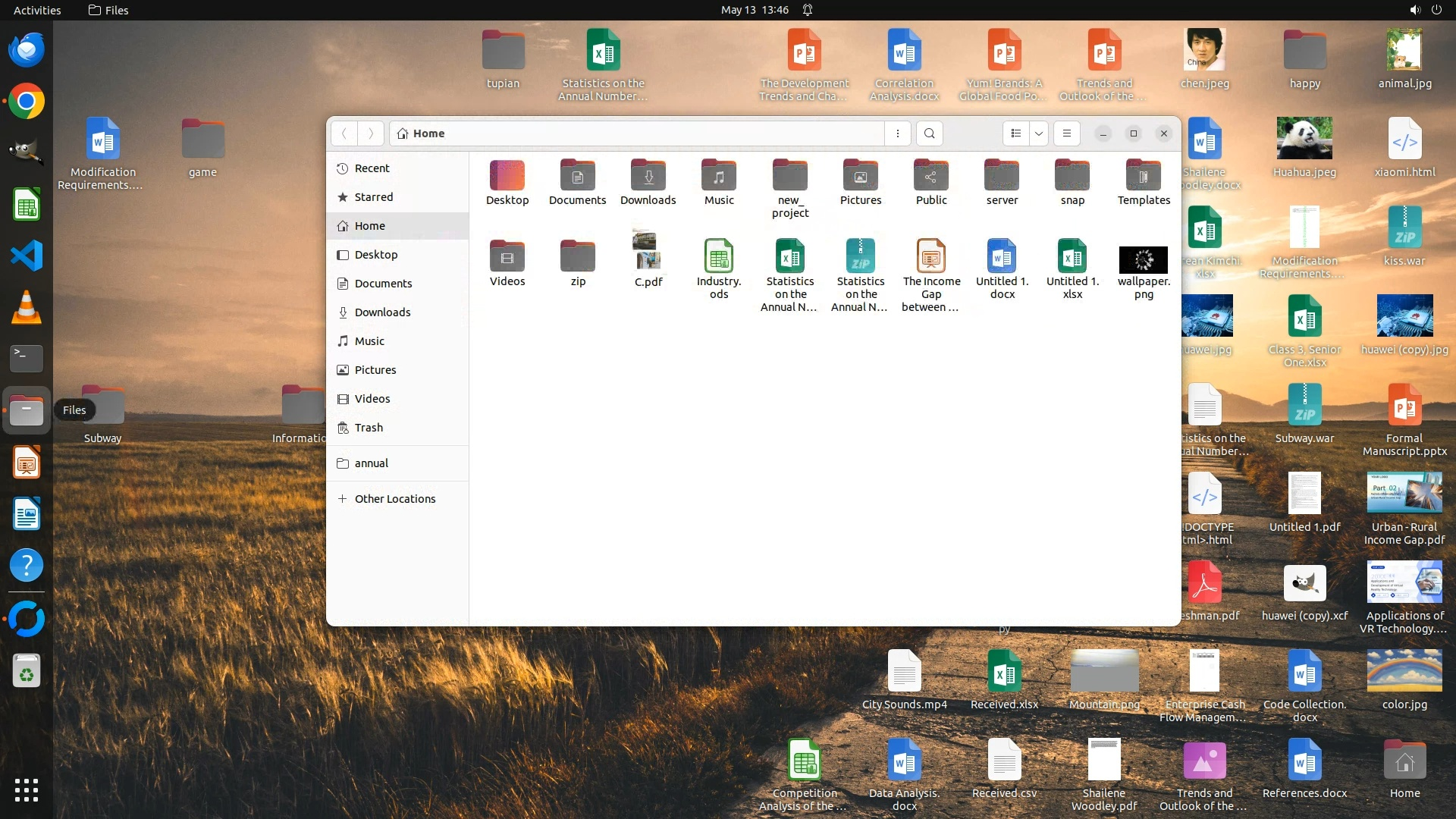Expand the view options dropdown arrow

coord(1039,133)
